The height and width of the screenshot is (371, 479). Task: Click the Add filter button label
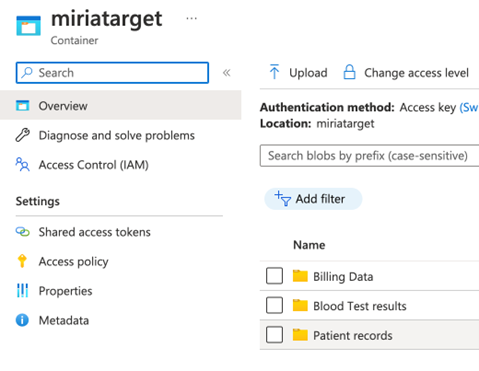[x=320, y=199]
